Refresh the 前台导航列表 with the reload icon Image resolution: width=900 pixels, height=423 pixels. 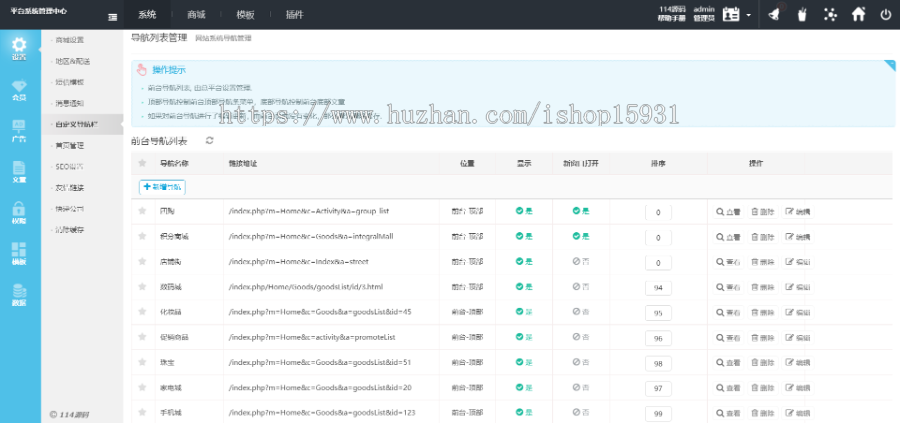click(x=210, y=140)
